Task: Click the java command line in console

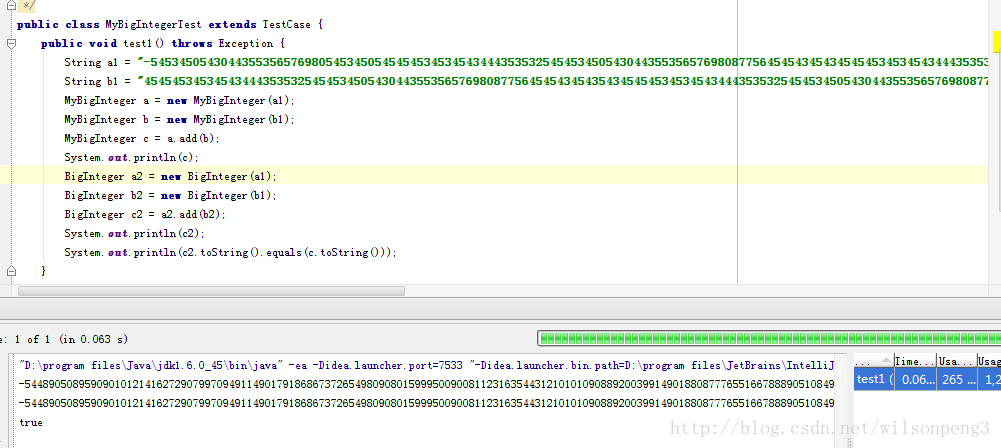Action: (x=427, y=366)
